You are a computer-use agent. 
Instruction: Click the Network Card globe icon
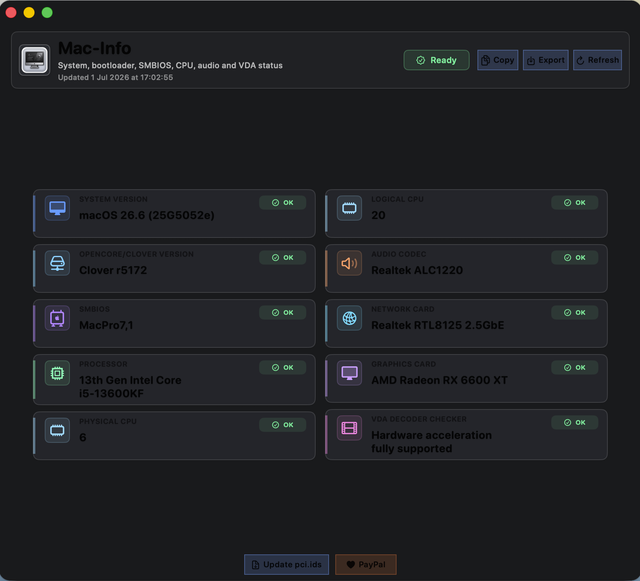tap(349, 318)
